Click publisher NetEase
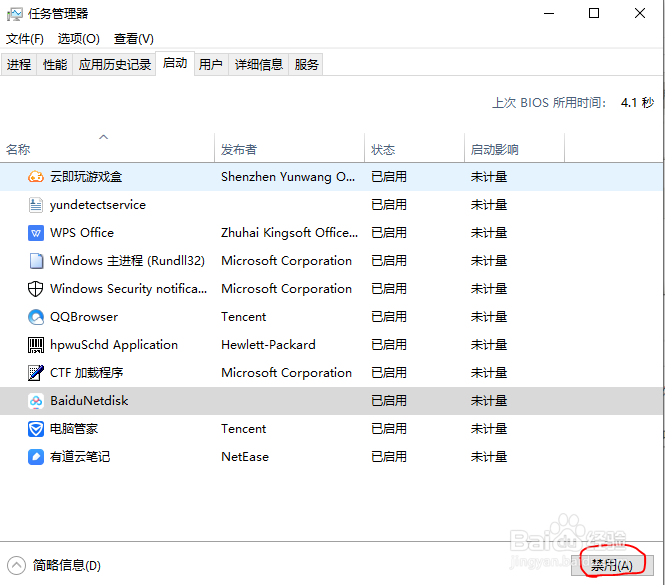Image resolution: width=665 pixels, height=585 pixels. click(245, 457)
